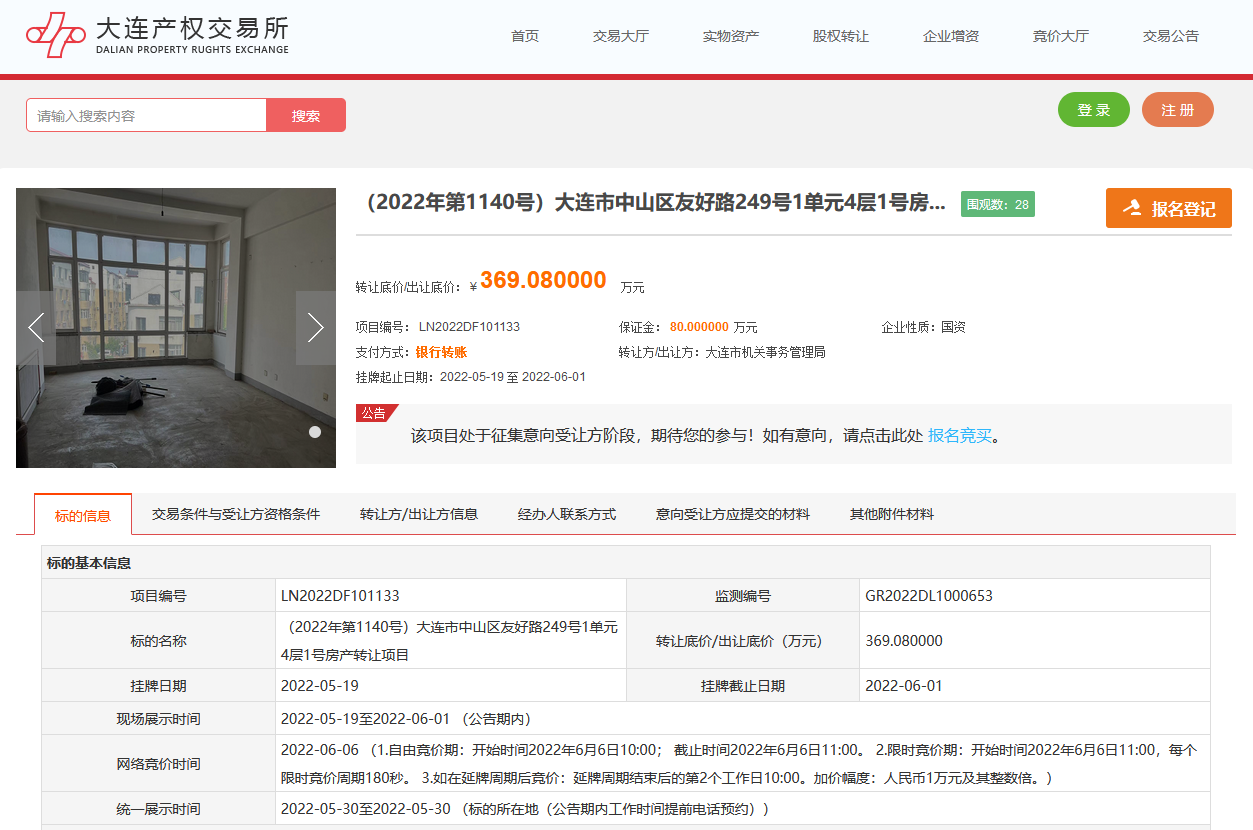Screen dimensions: 1253x830
Task: Go to 交易公告 via the top navigation
Action: (1170, 36)
